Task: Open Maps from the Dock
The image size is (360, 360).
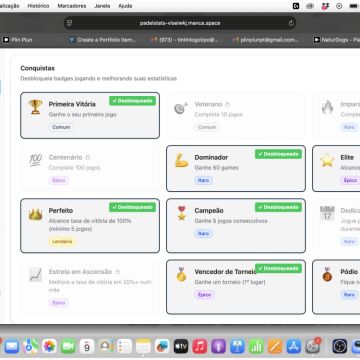Action: [30, 347]
